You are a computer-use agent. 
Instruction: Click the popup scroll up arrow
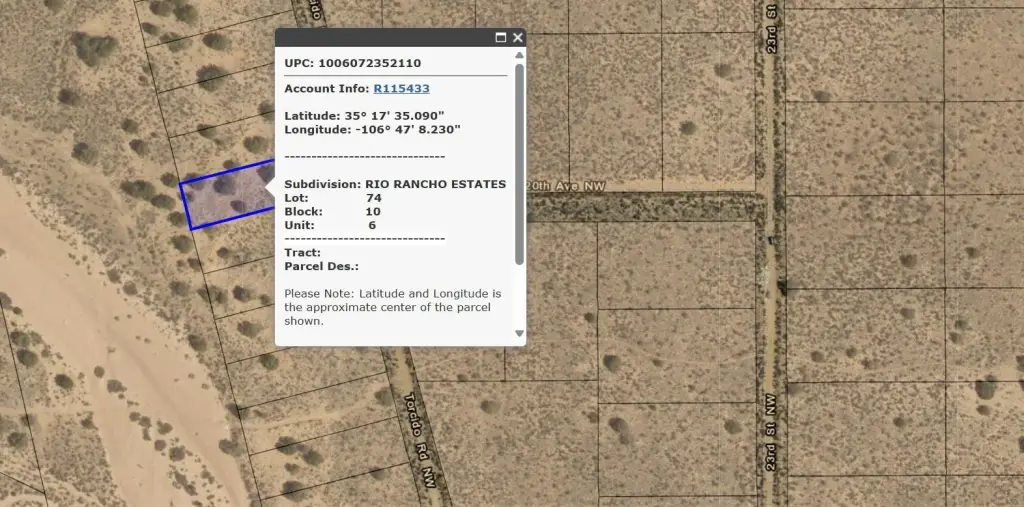pyautogui.click(x=519, y=56)
